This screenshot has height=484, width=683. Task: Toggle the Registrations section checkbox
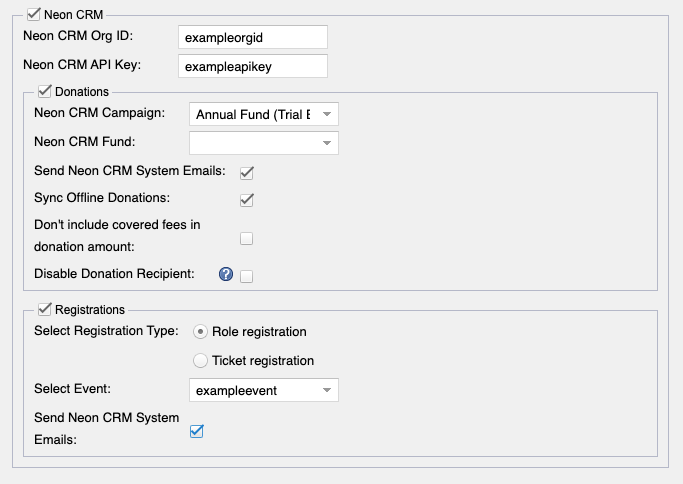pos(44,309)
